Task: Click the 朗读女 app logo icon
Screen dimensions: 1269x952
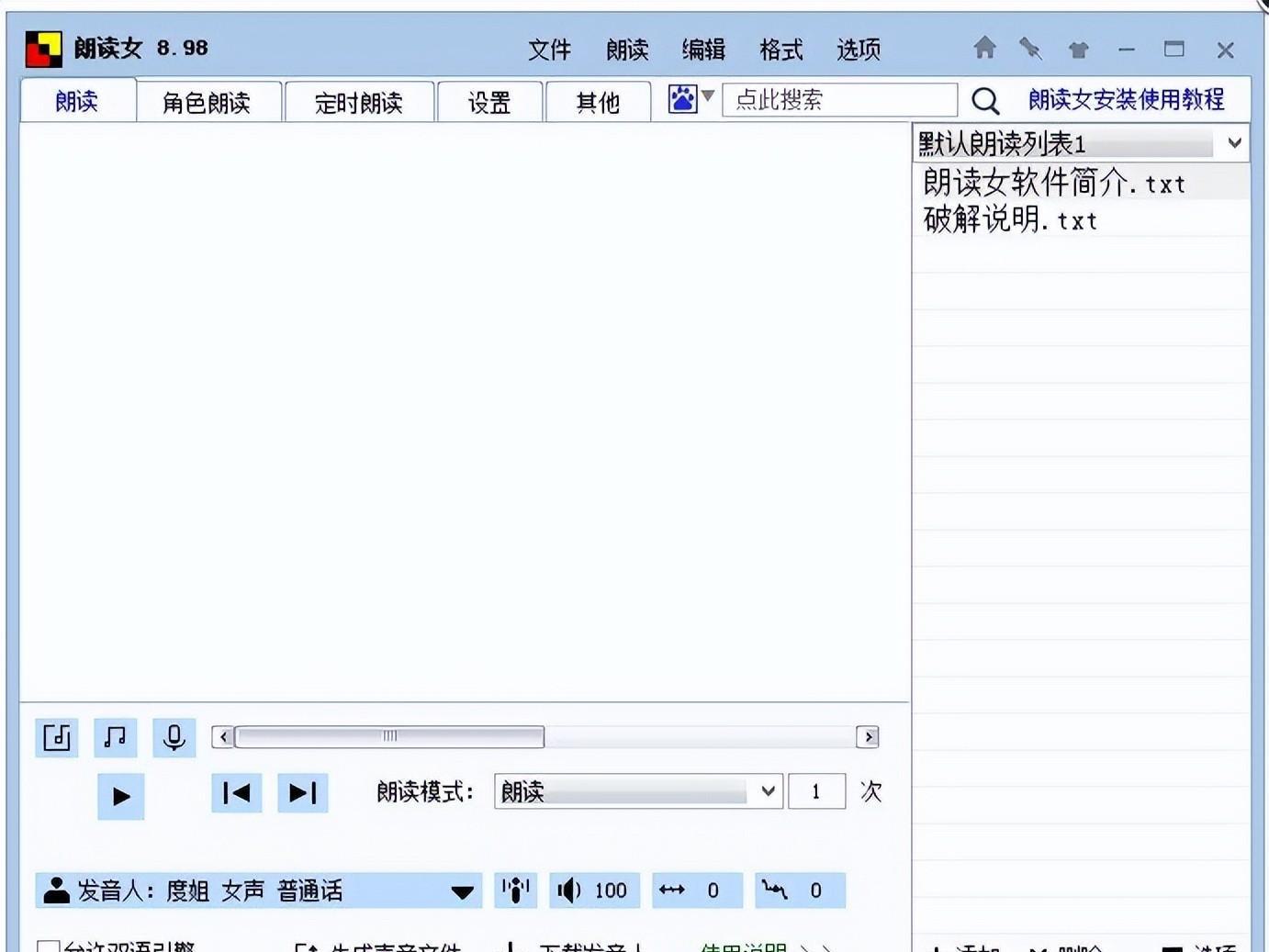Action: pyautogui.click(x=43, y=50)
